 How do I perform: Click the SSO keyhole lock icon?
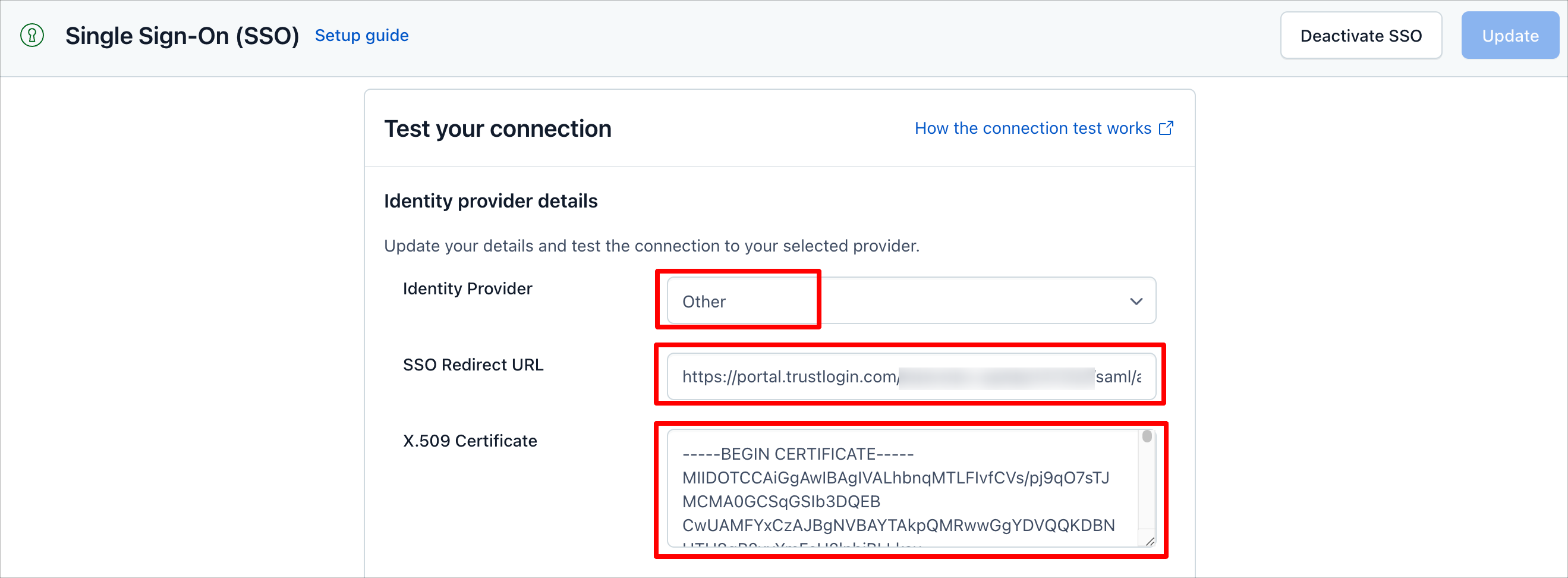coord(32,35)
